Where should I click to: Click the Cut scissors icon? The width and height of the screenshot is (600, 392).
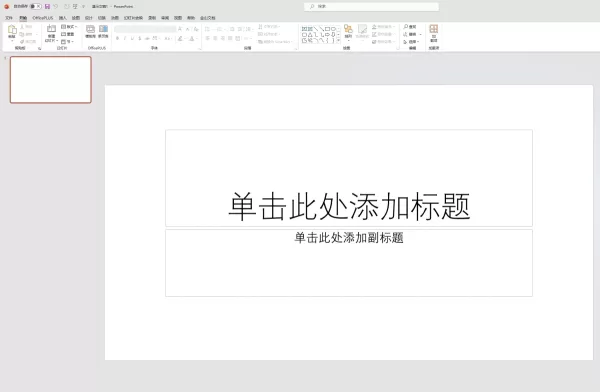click(22, 26)
